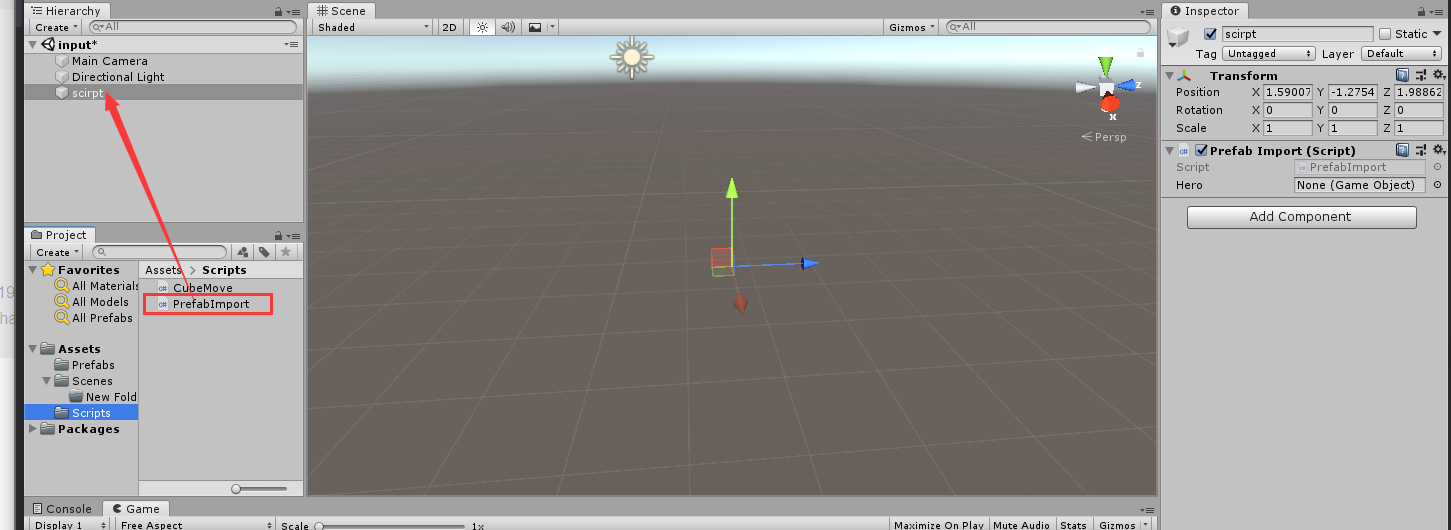
Task: Open Prefab Import script help icon
Action: (x=1403, y=150)
